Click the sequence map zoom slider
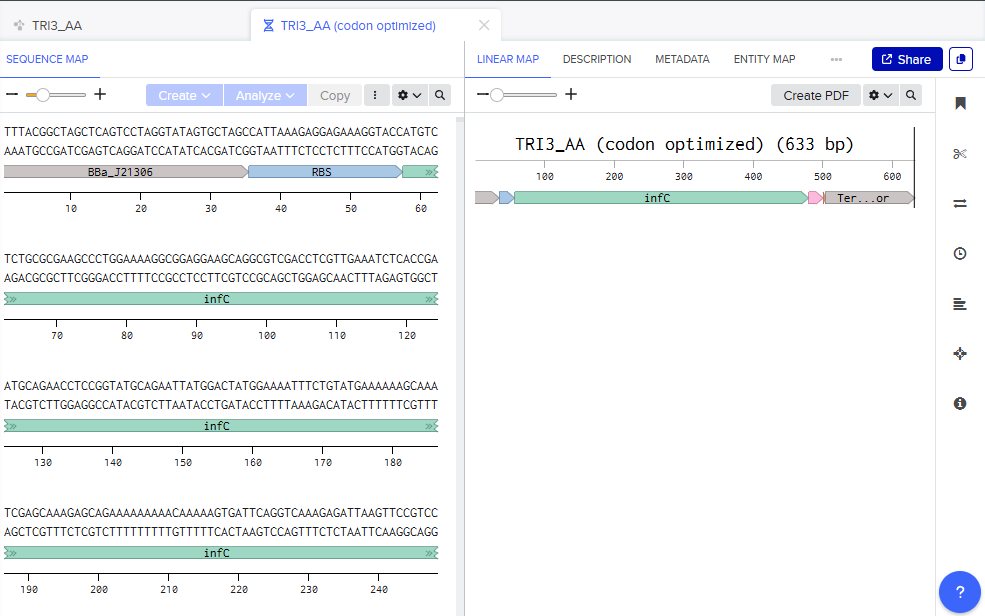Viewport: 985px width, 616px height. pos(55,95)
